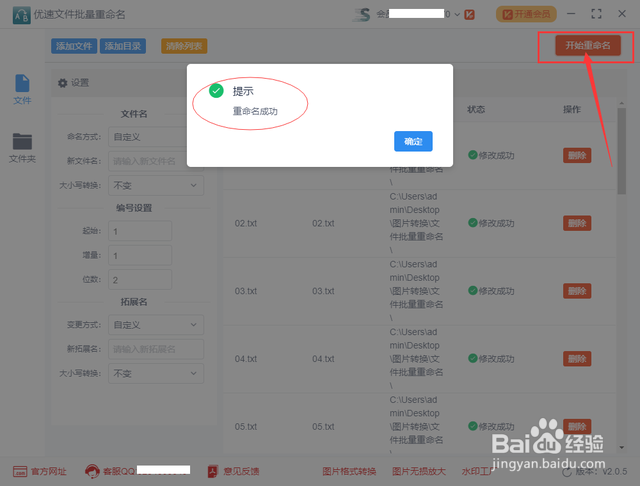Open the 开通会员 membership button
The height and width of the screenshot is (486, 640).
[526, 14]
